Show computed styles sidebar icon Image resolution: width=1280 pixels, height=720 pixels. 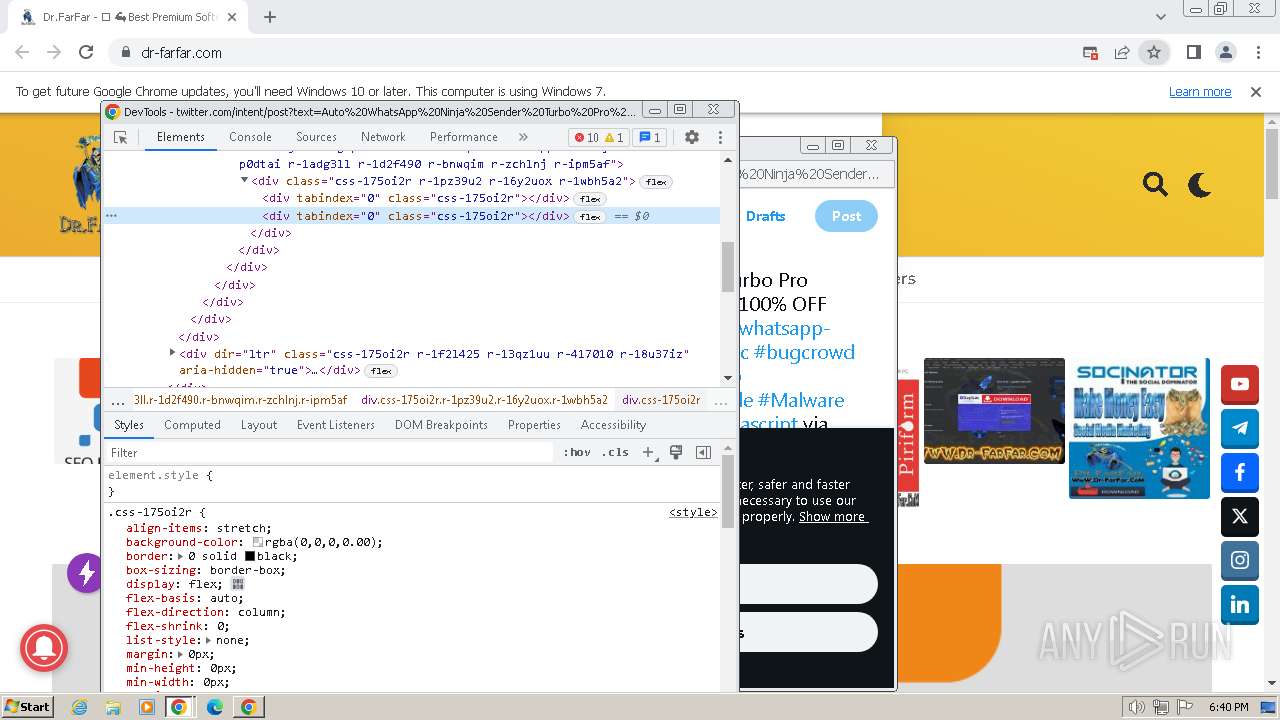[x=703, y=452]
